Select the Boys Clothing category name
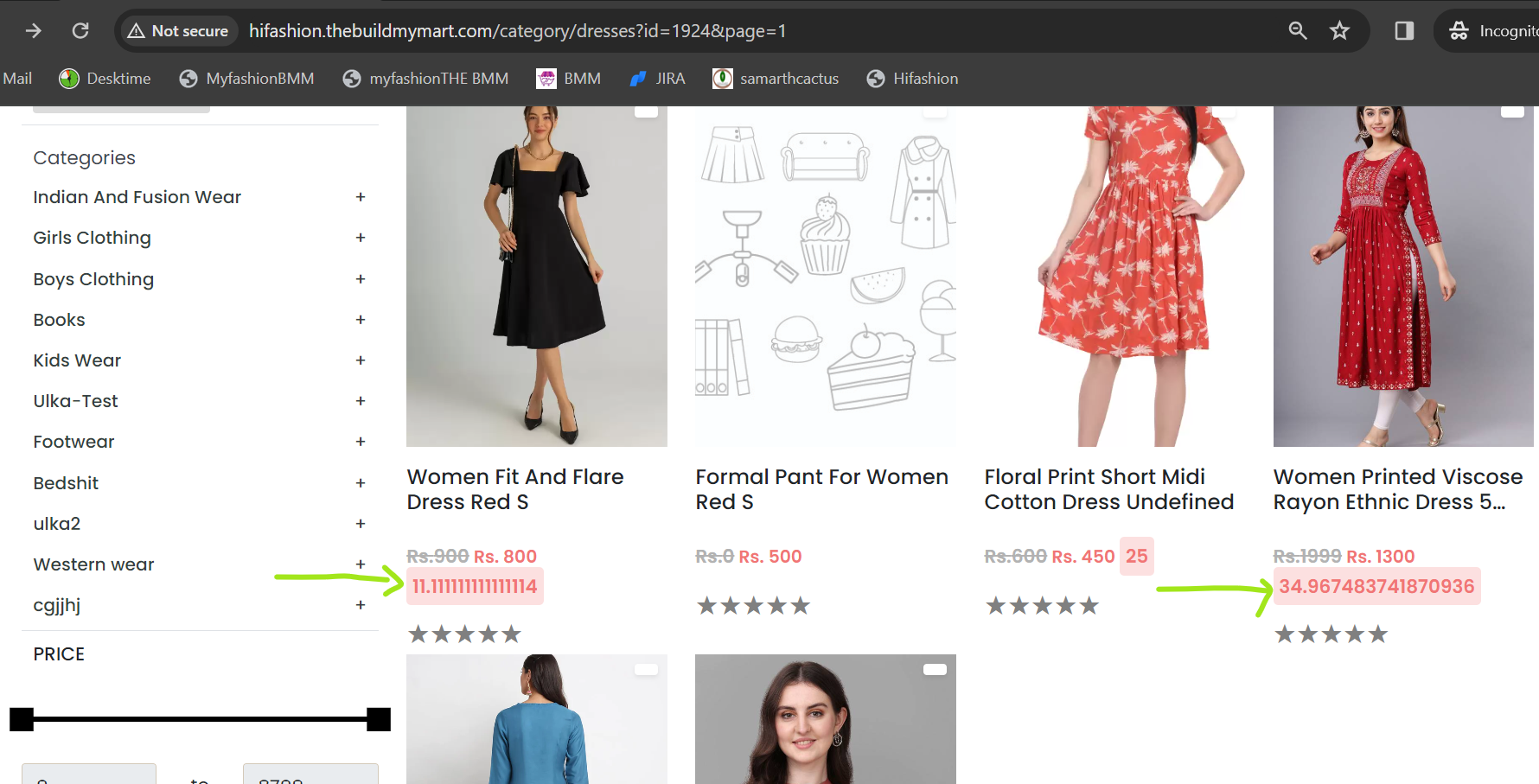Image resolution: width=1539 pixels, height=784 pixels. point(93,279)
